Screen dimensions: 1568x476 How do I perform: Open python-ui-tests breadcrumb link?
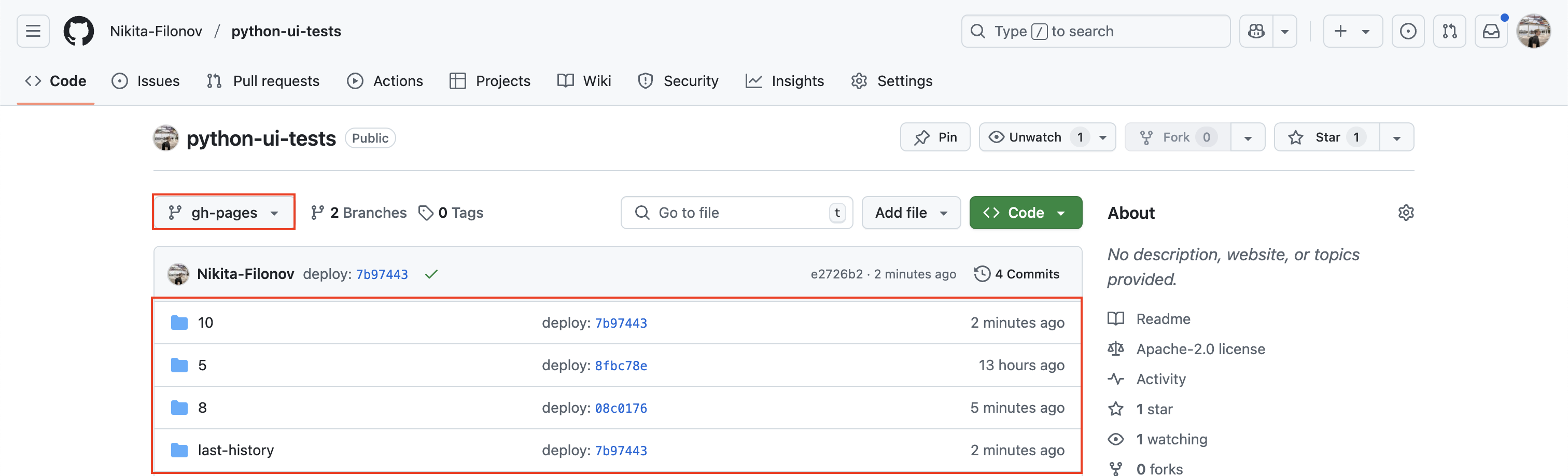(286, 31)
